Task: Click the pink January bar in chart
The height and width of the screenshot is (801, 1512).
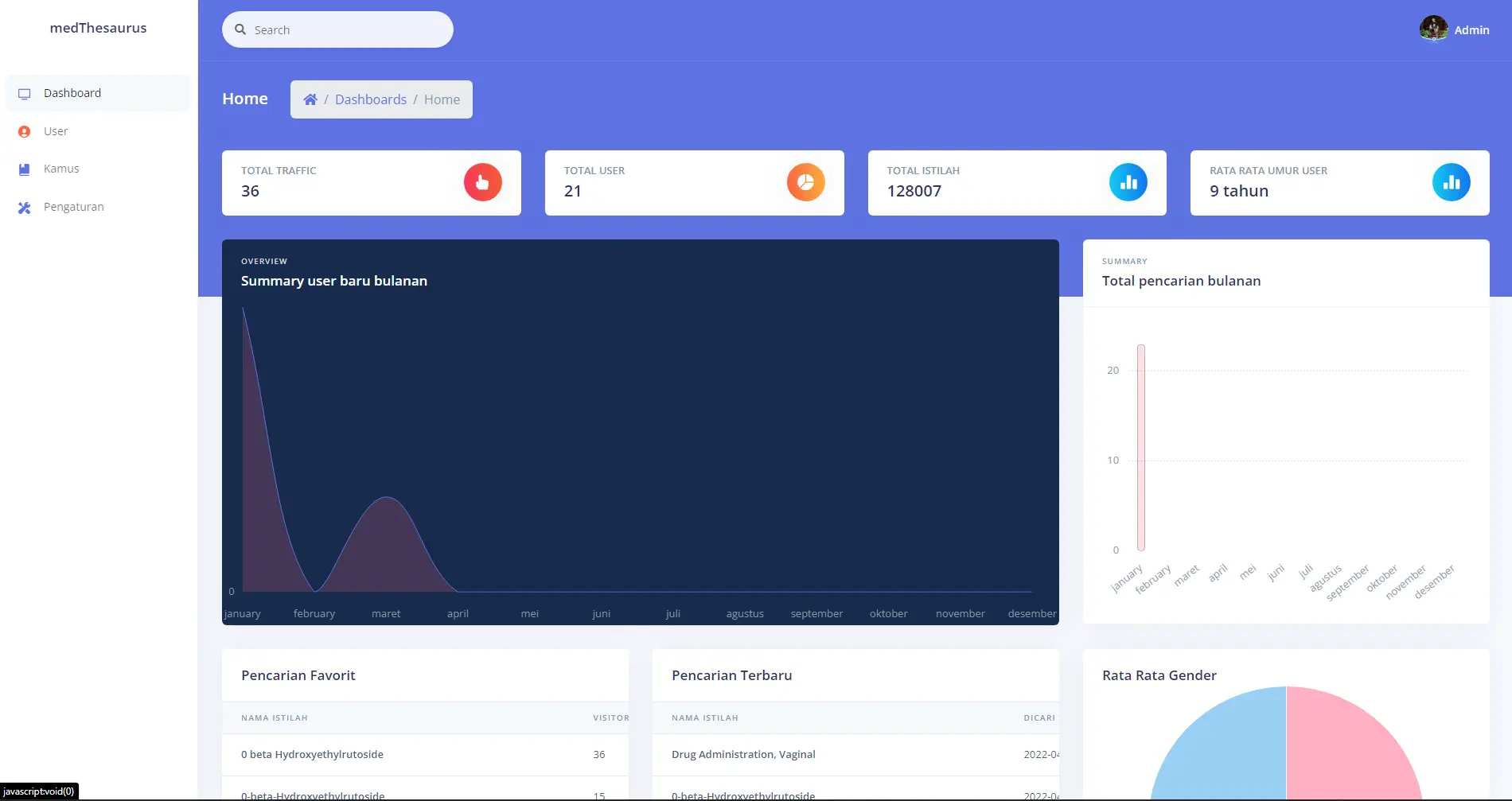Action: (1140, 447)
